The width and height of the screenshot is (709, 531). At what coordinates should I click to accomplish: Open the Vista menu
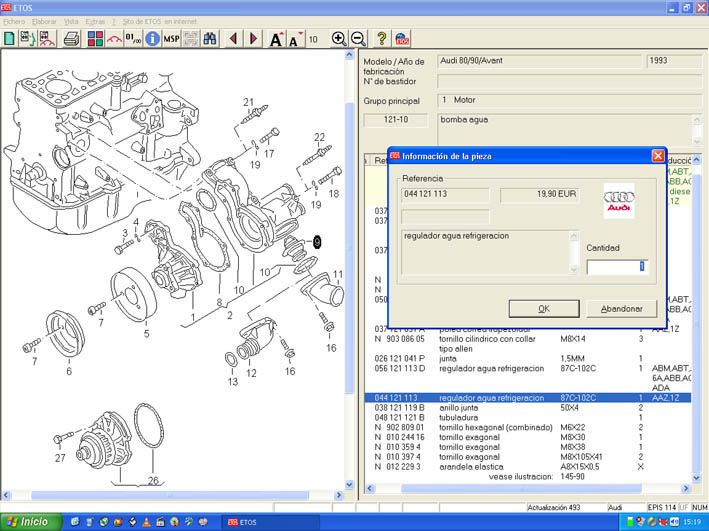tap(71, 21)
